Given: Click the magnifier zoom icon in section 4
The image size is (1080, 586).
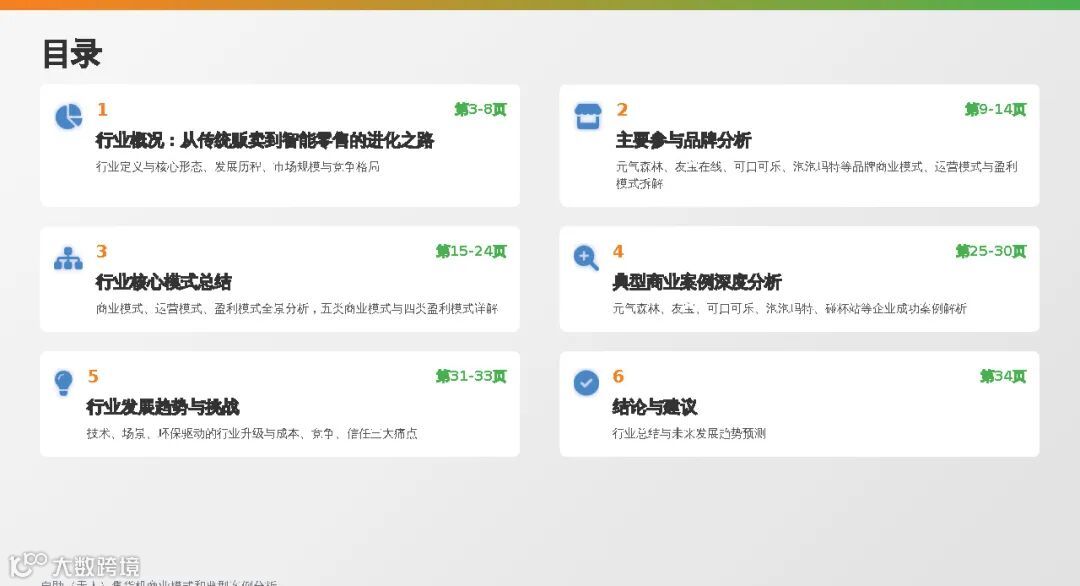Looking at the screenshot, I should [x=586, y=258].
